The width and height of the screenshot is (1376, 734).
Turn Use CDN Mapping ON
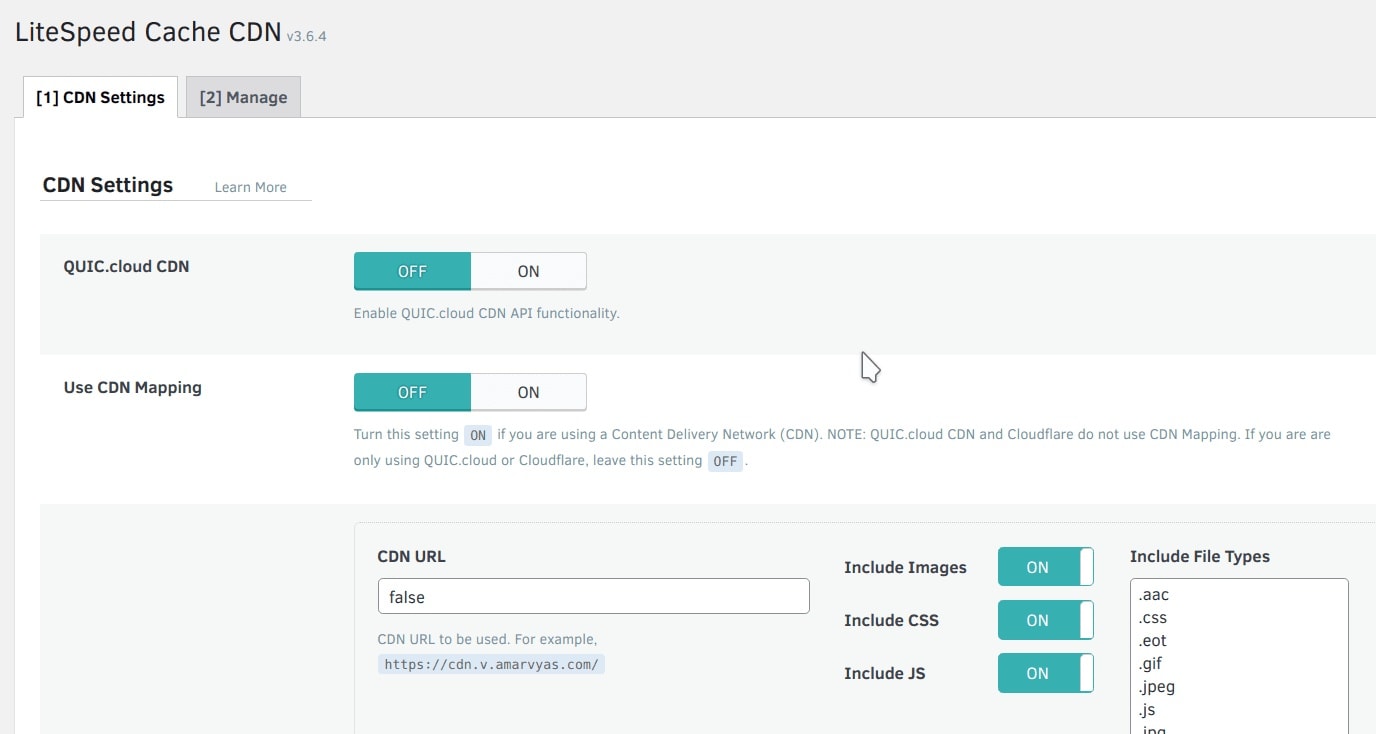pos(528,392)
